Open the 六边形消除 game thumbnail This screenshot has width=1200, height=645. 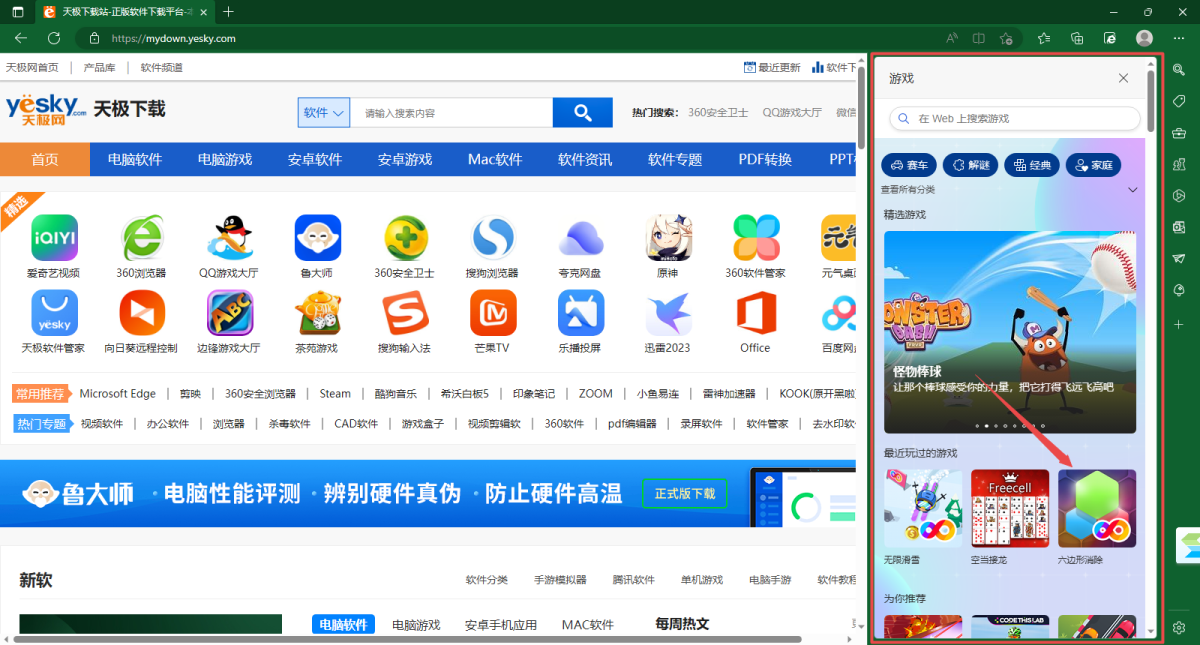(x=1095, y=508)
